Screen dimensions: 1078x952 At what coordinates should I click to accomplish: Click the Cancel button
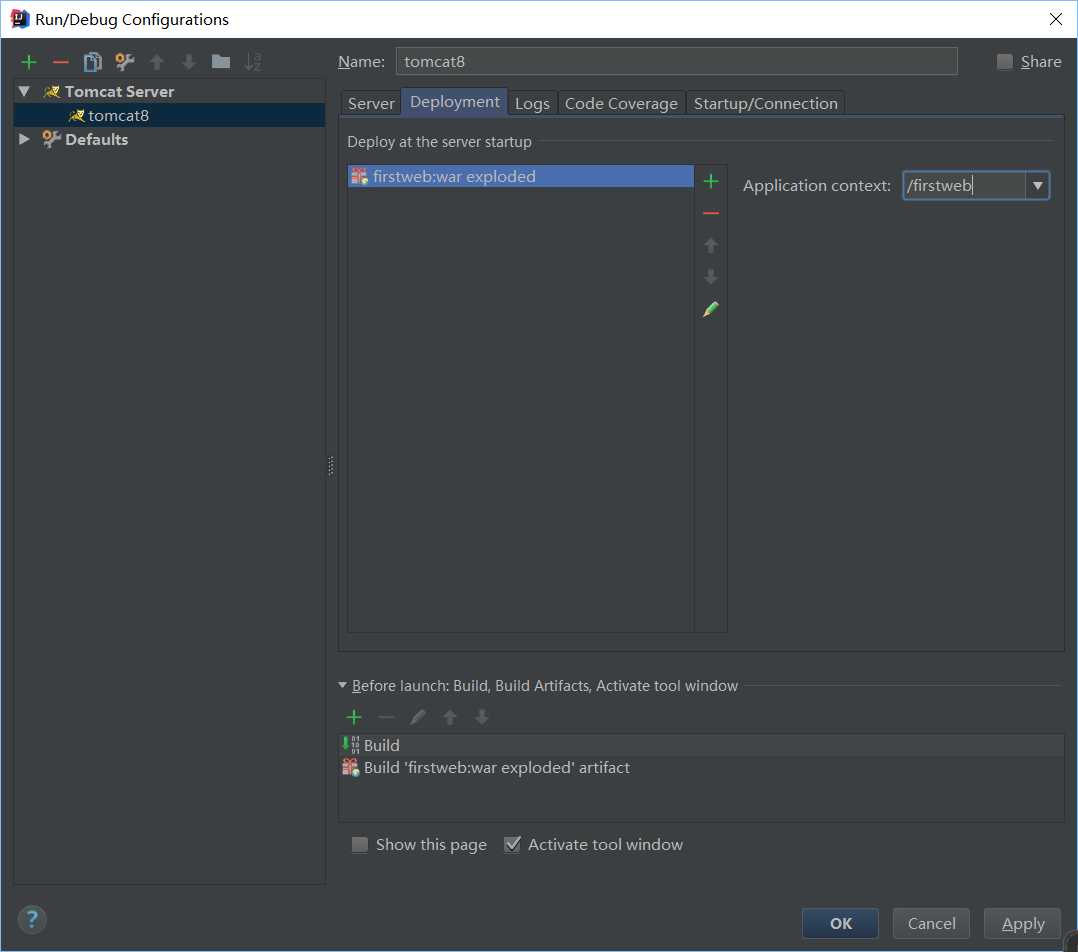tap(931, 923)
